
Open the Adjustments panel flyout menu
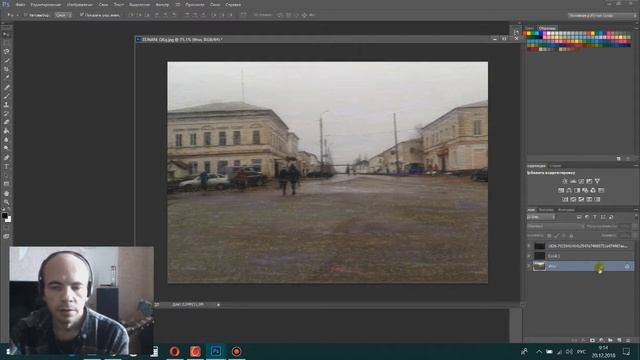[x=636, y=166]
